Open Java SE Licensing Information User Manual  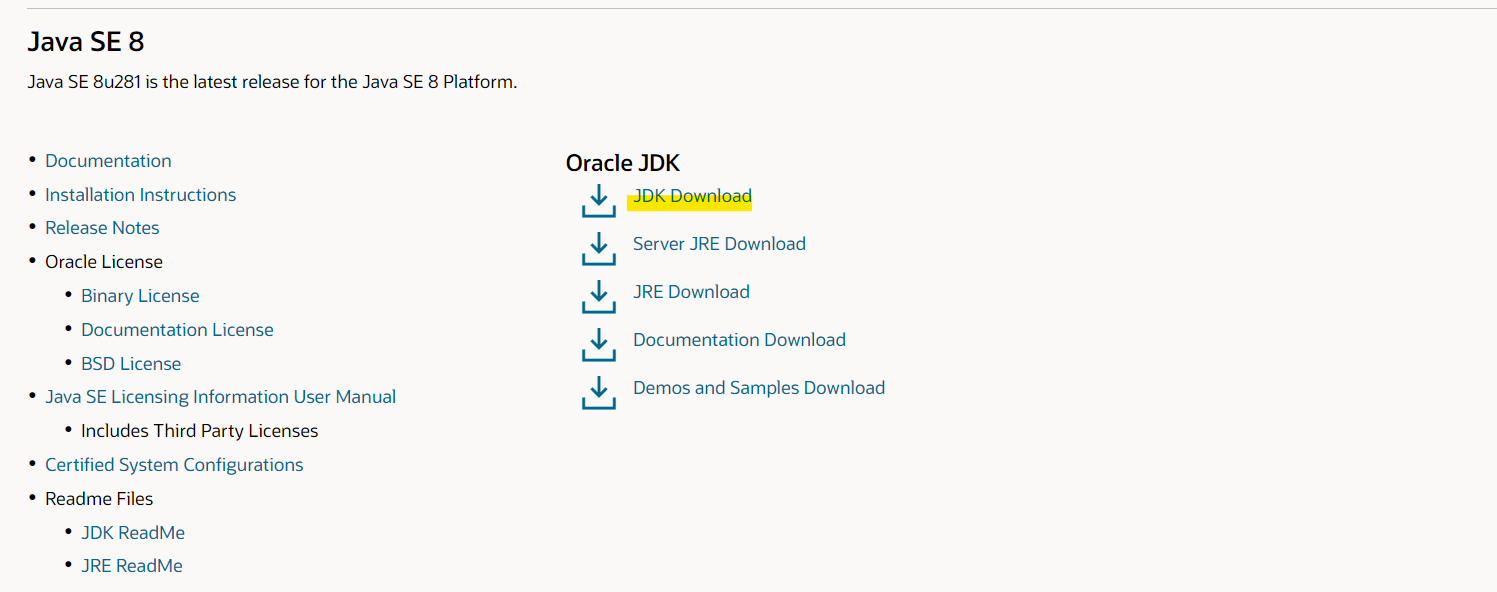pos(220,397)
